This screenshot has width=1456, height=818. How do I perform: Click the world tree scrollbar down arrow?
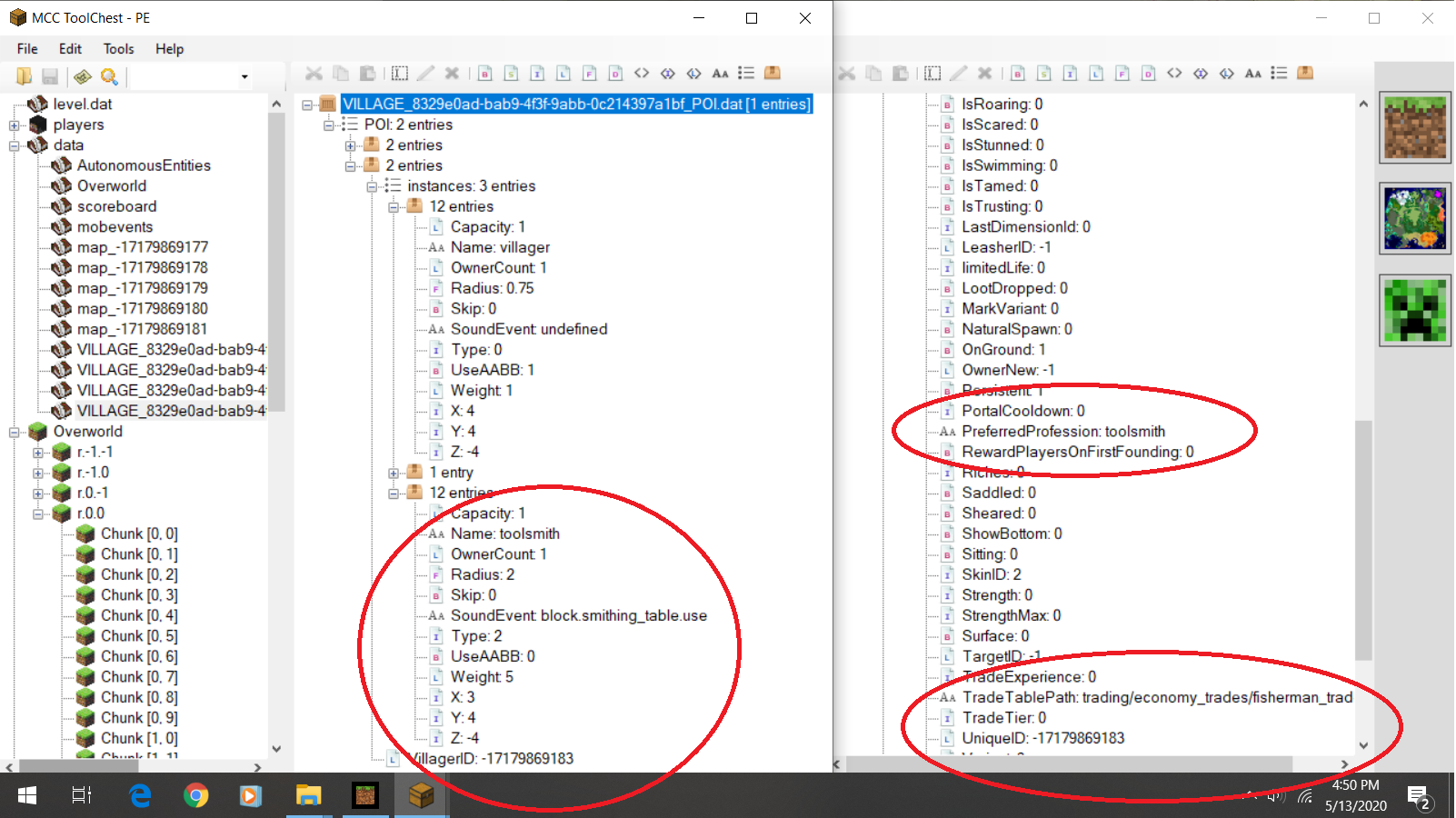point(276,749)
